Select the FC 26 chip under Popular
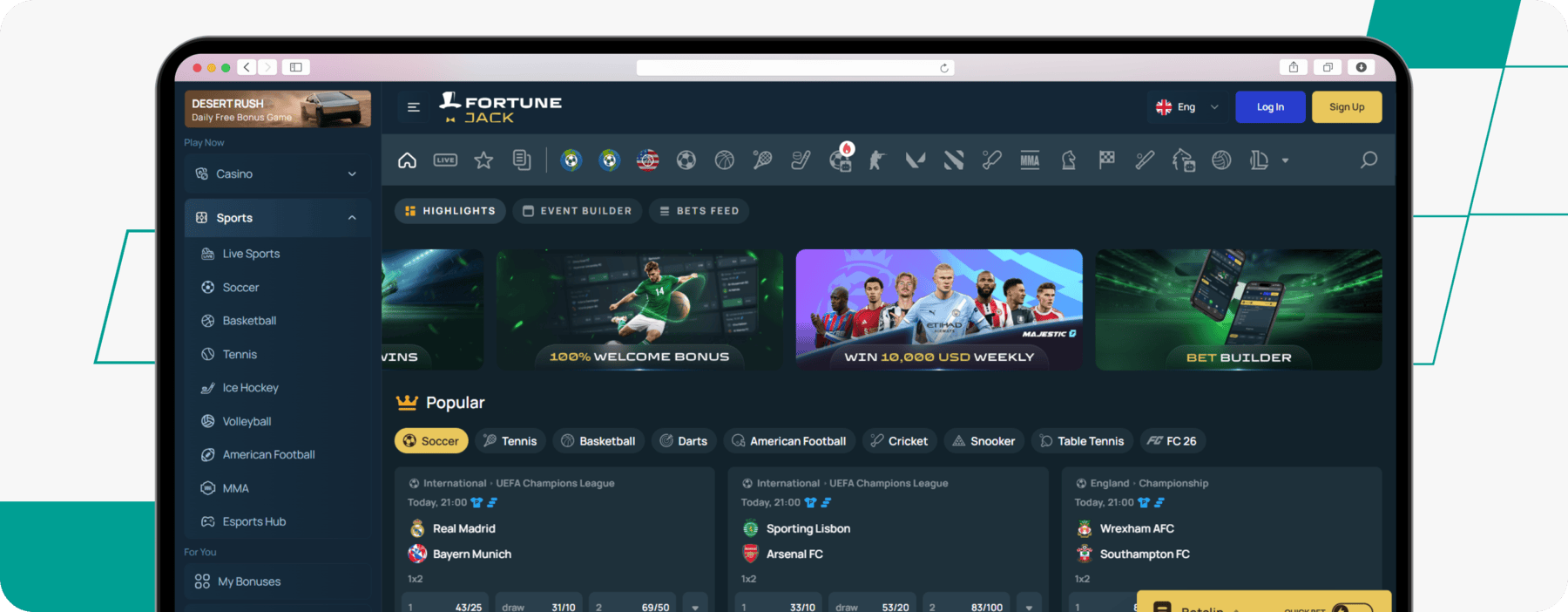 pyautogui.click(x=1173, y=441)
